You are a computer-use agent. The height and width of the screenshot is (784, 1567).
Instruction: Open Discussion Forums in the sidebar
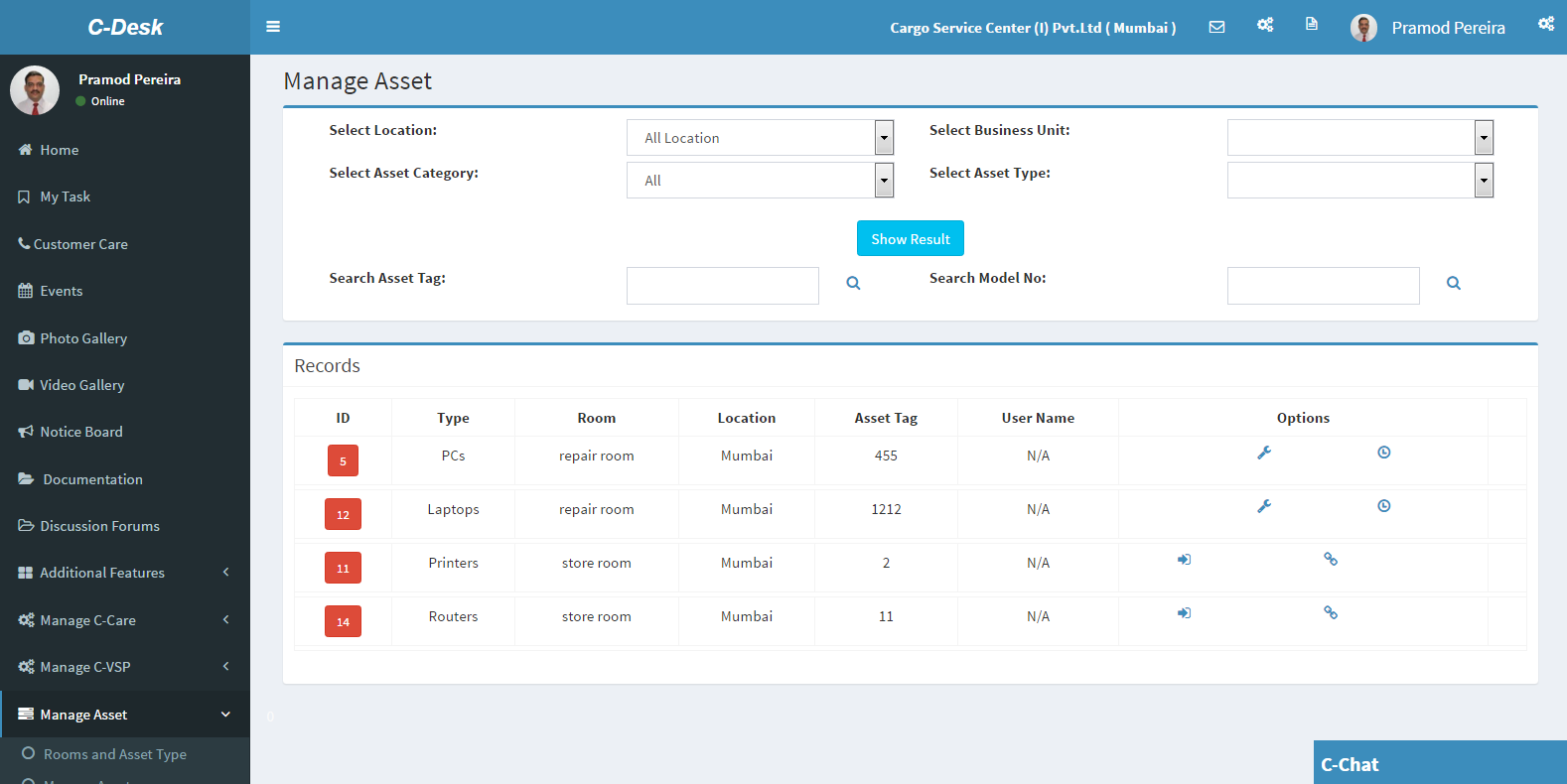pos(125,526)
